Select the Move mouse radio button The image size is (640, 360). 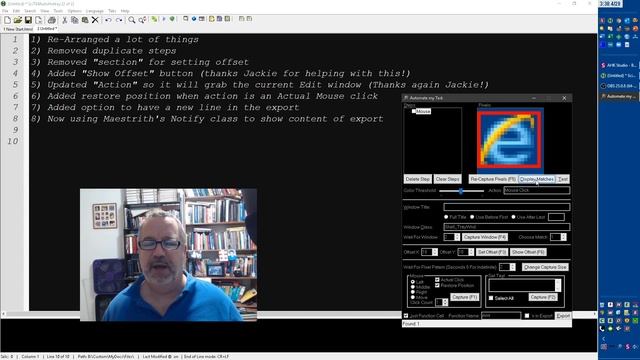point(413,297)
